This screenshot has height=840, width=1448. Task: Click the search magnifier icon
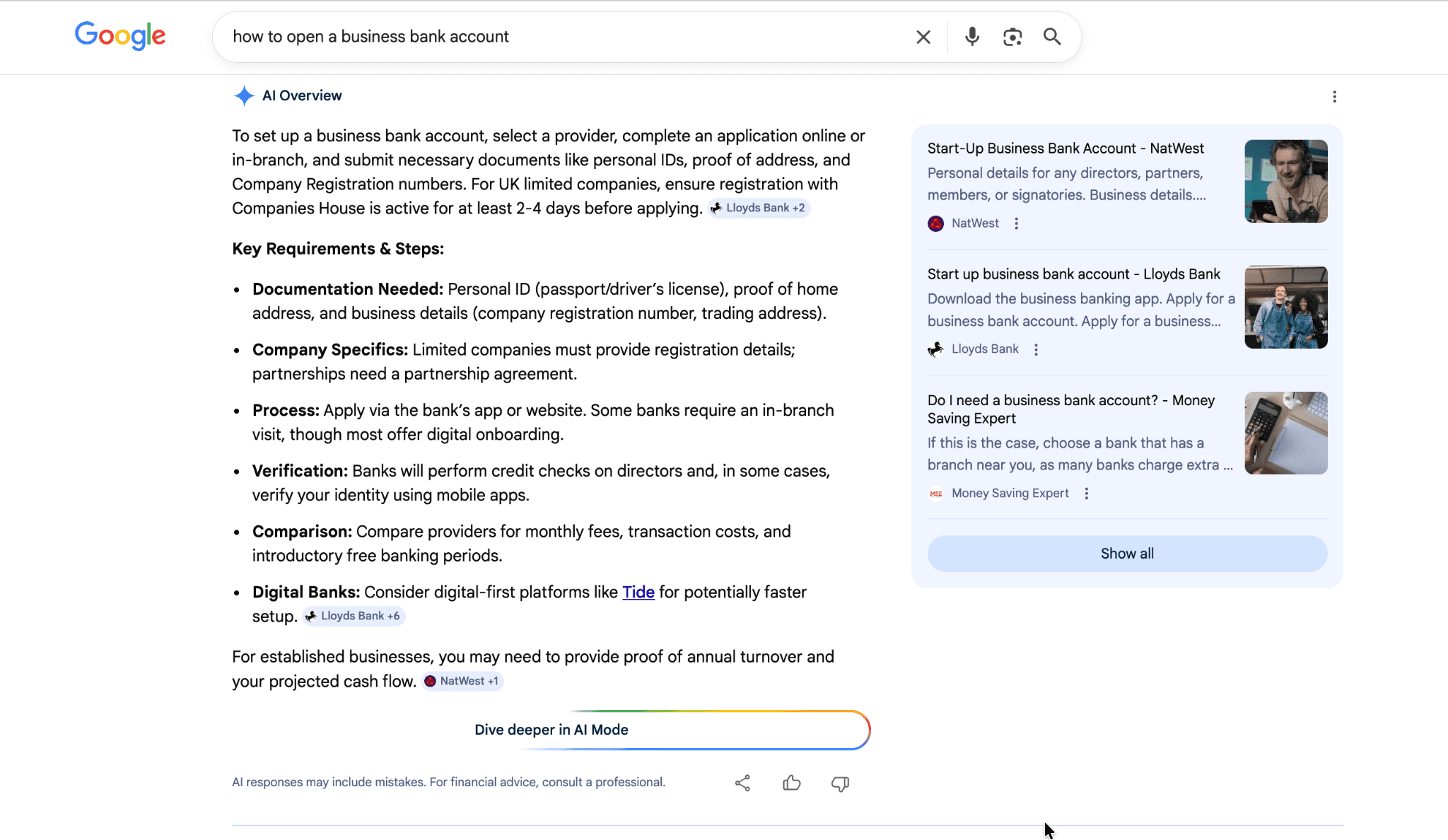(x=1053, y=36)
